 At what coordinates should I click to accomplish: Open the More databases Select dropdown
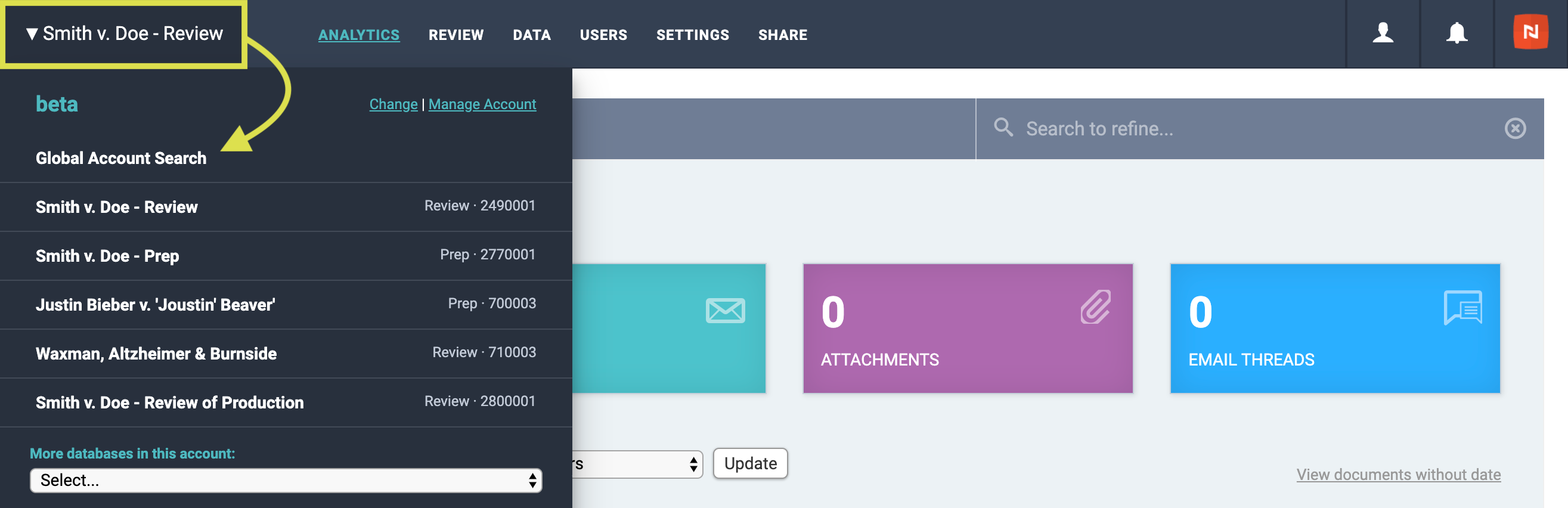pos(286,480)
